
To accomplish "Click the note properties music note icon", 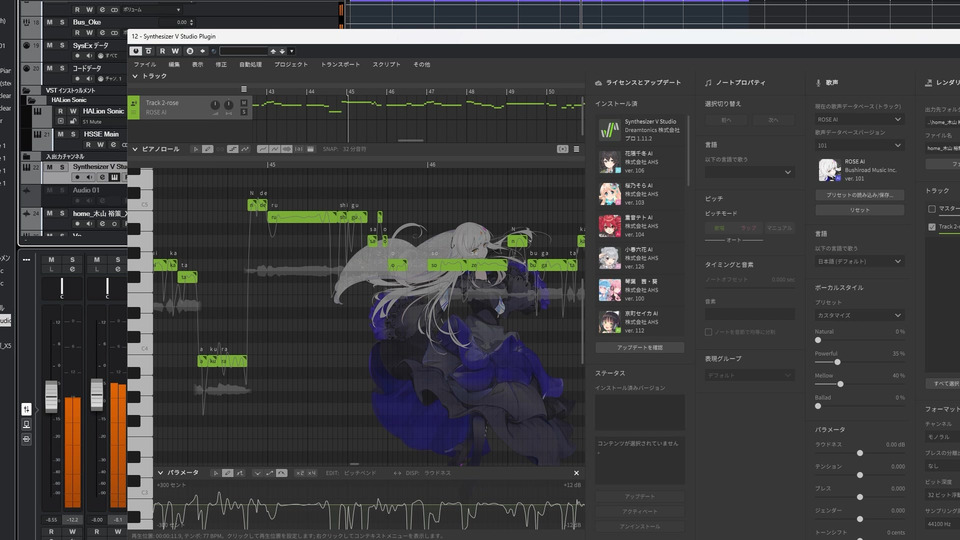I will pos(708,83).
